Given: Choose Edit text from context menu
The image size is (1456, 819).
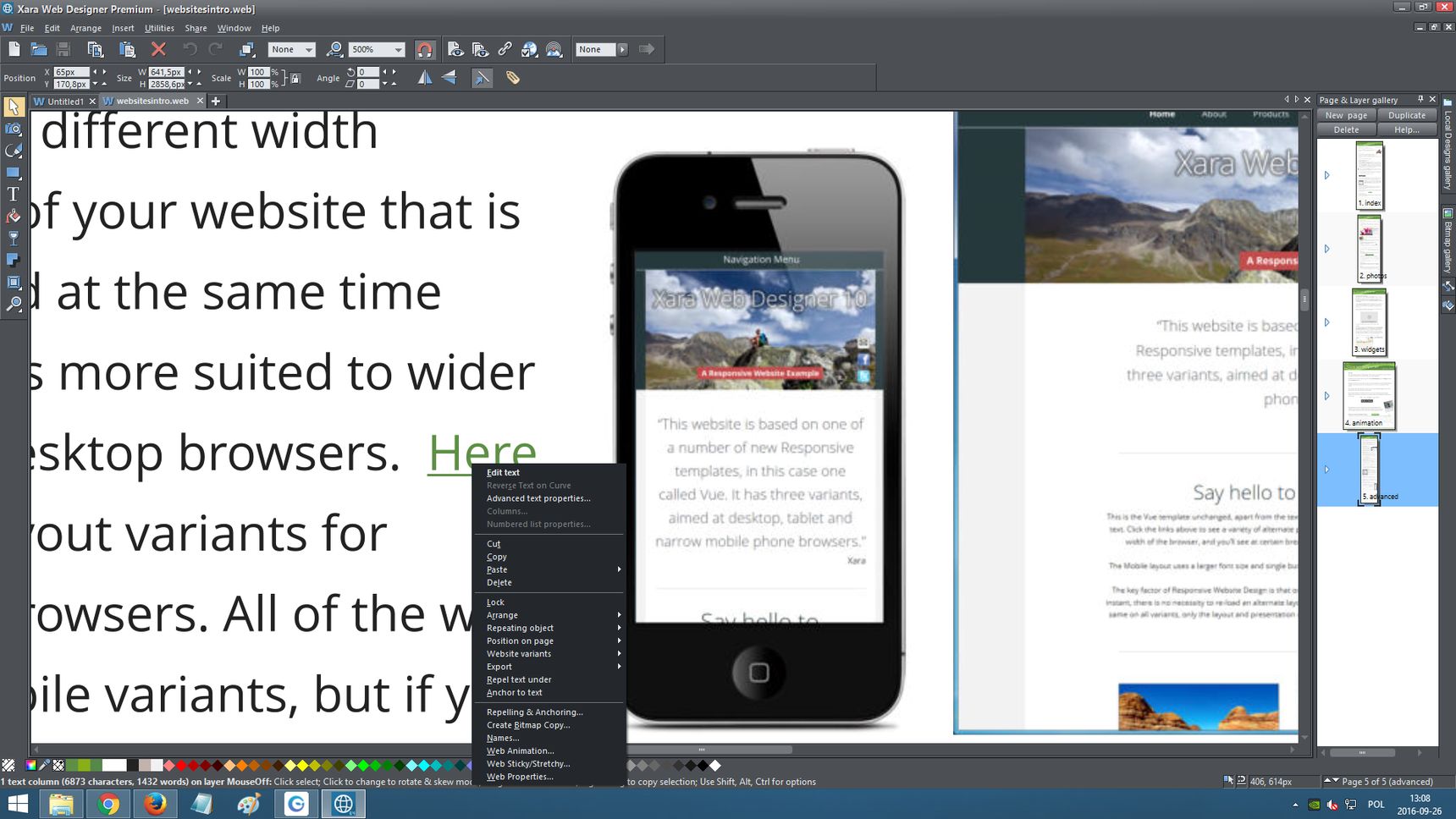Looking at the screenshot, I should coord(503,472).
